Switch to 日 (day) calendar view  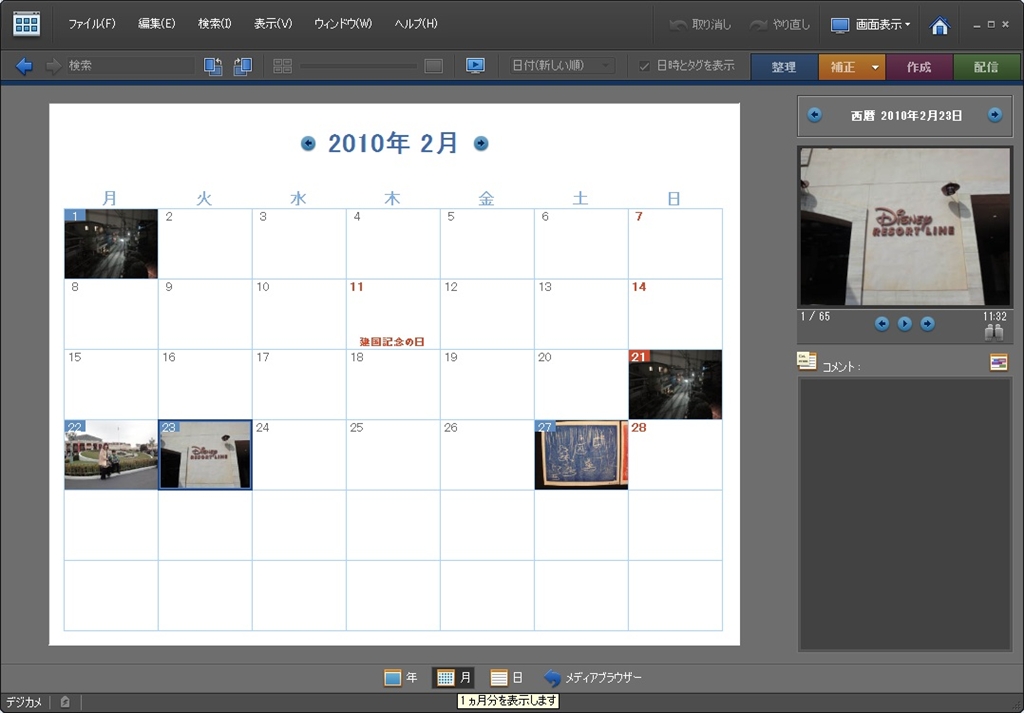(x=507, y=678)
